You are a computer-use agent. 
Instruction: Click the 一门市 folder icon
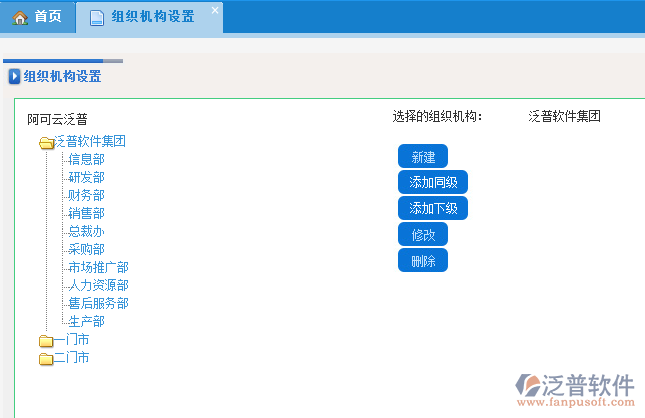pos(46,341)
